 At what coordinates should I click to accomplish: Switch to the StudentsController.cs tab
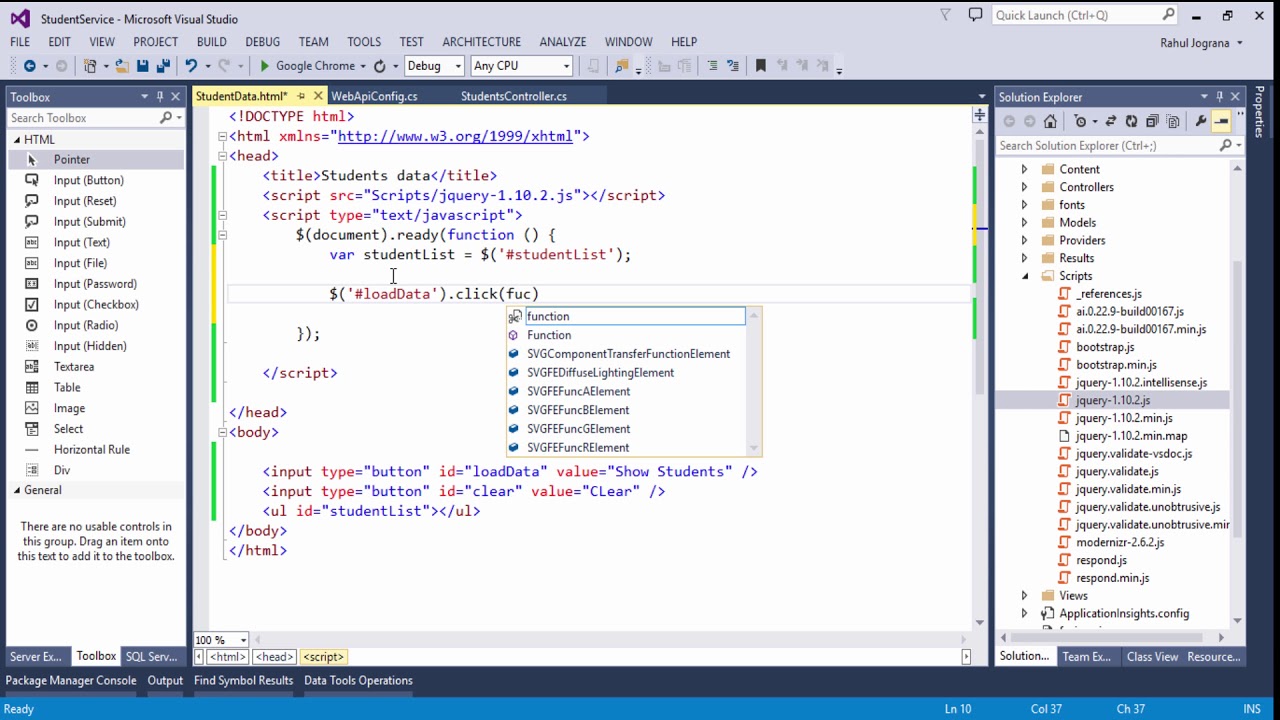point(514,96)
